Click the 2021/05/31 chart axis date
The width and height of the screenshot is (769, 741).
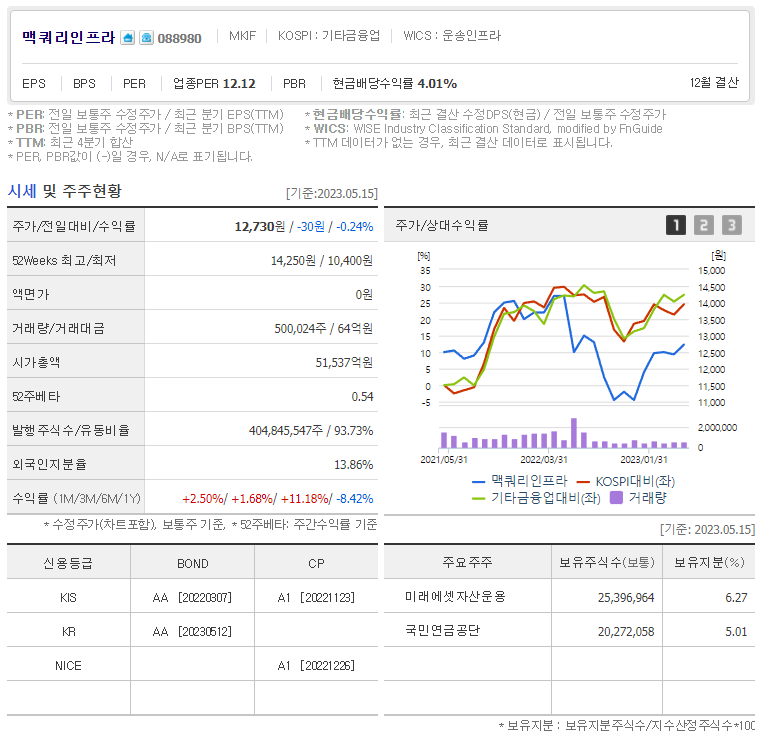pyautogui.click(x=444, y=460)
